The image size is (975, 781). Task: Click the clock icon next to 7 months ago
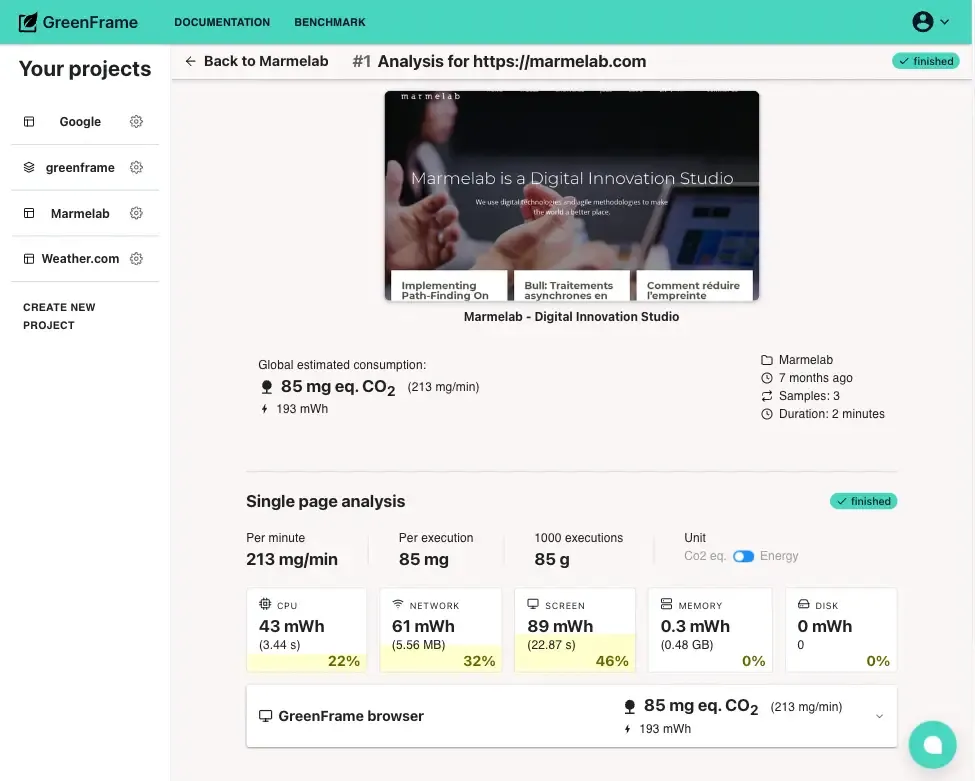767,378
